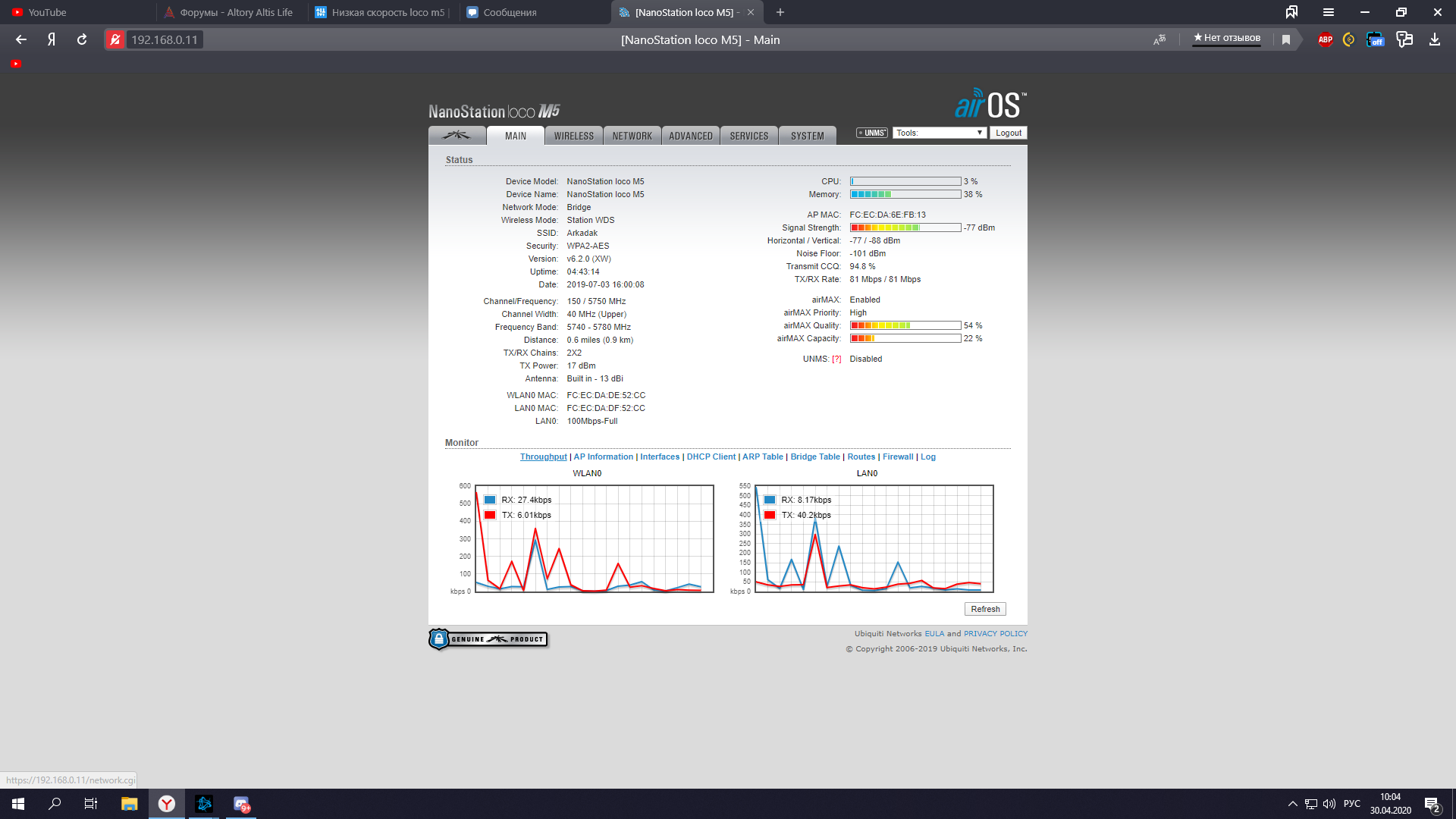Open the Windows Start menu

click(x=18, y=804)
